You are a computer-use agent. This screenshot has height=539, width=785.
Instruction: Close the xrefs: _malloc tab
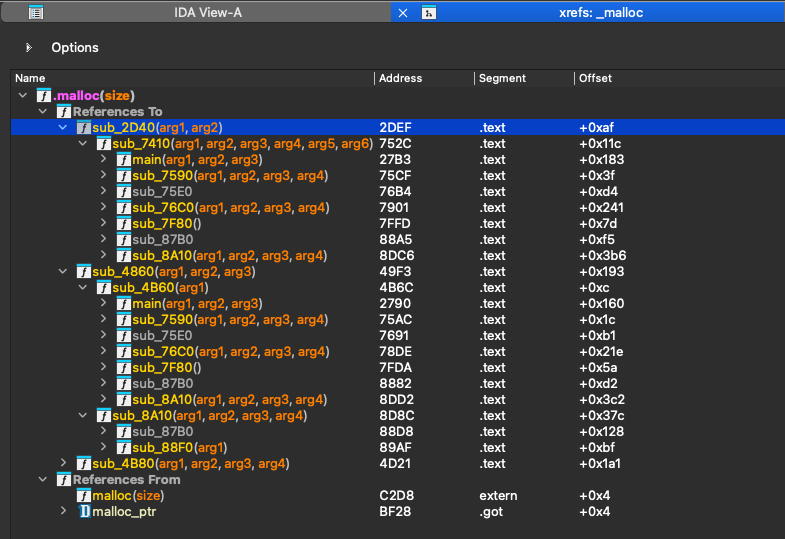(x=403, y=13)
